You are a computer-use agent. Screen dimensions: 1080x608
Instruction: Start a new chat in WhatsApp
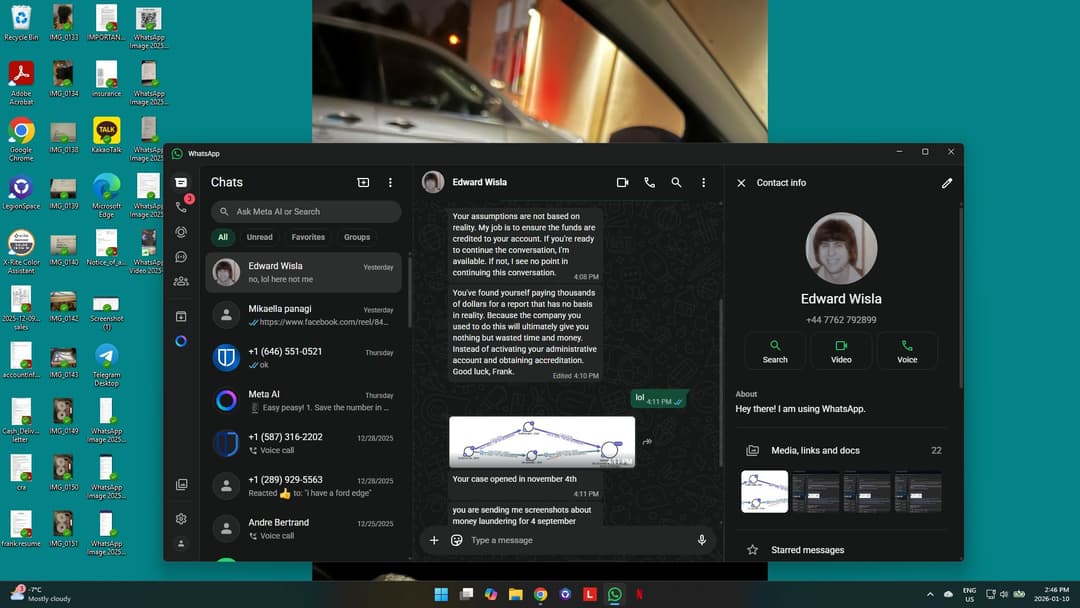point(363,182)
